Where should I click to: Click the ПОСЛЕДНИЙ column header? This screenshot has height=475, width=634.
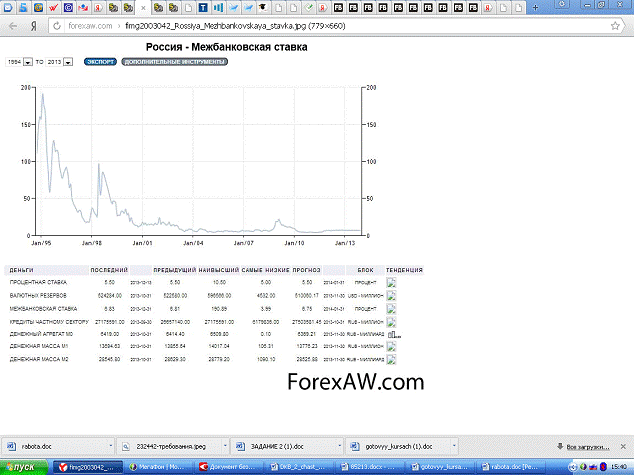coord(109,270)
